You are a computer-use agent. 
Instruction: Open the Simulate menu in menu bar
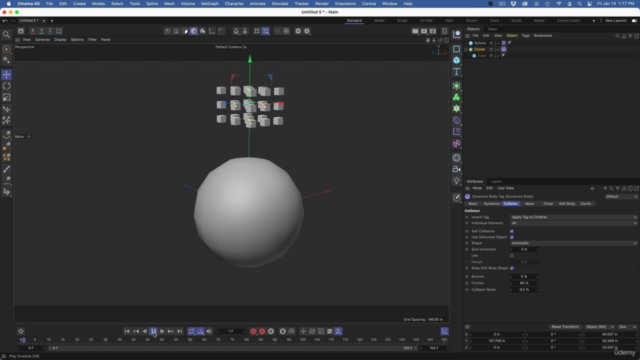[x=280, y=4]
